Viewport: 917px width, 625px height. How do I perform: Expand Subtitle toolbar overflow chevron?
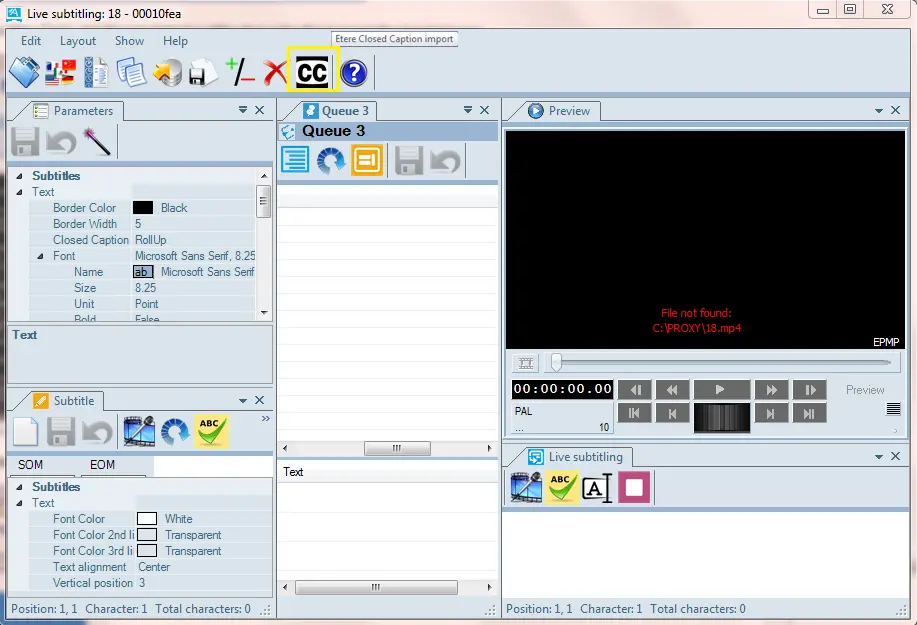point(265,419)
